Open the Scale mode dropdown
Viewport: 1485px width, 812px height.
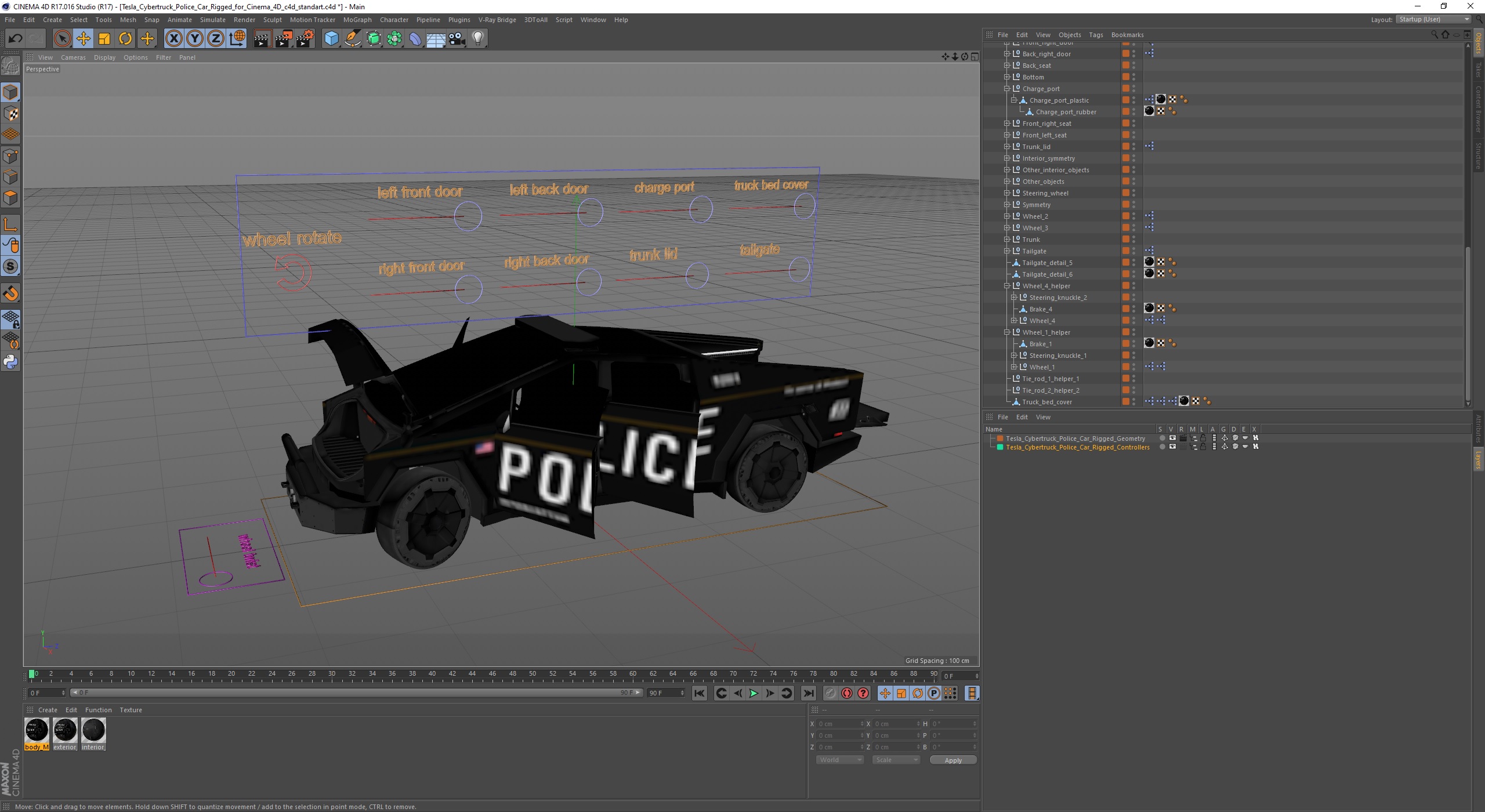(x=896, y=760)
